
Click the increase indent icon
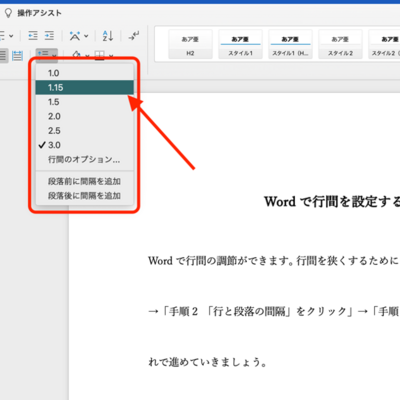coord(49,35)
